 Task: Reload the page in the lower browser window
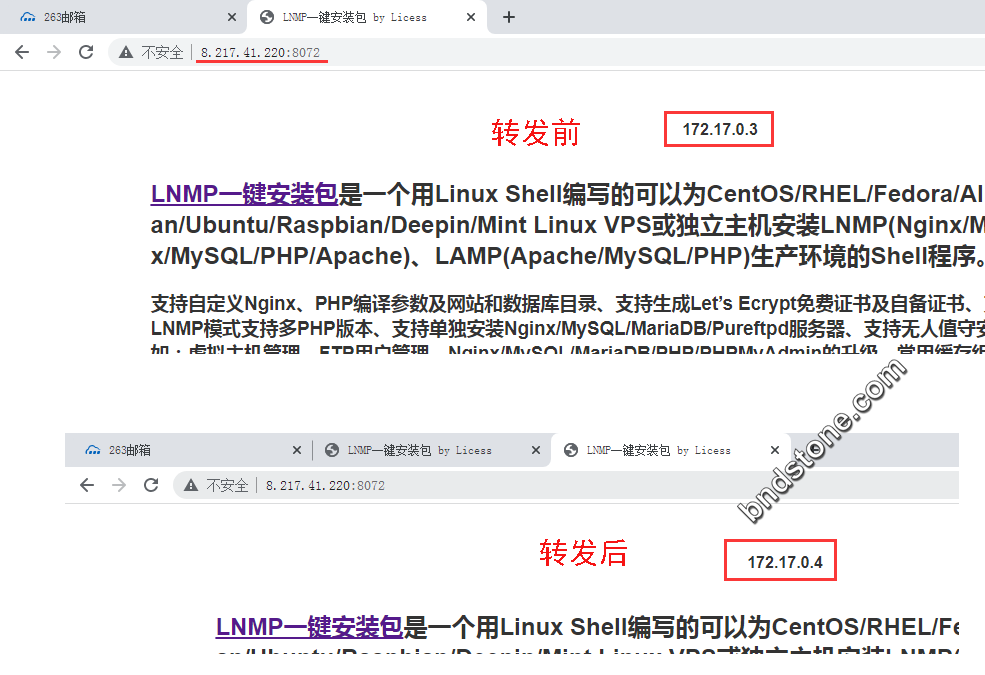pos(151,485)
